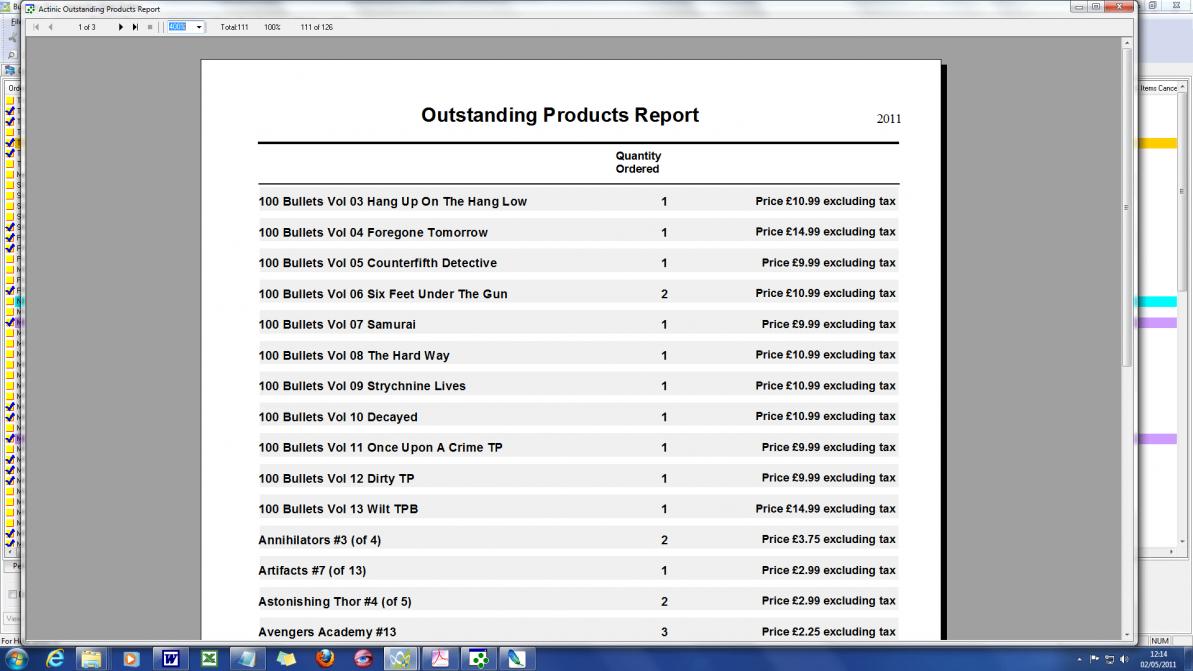Click the Windows Start button
This screenshot has height=671, width=1193.
click(16, 658)
